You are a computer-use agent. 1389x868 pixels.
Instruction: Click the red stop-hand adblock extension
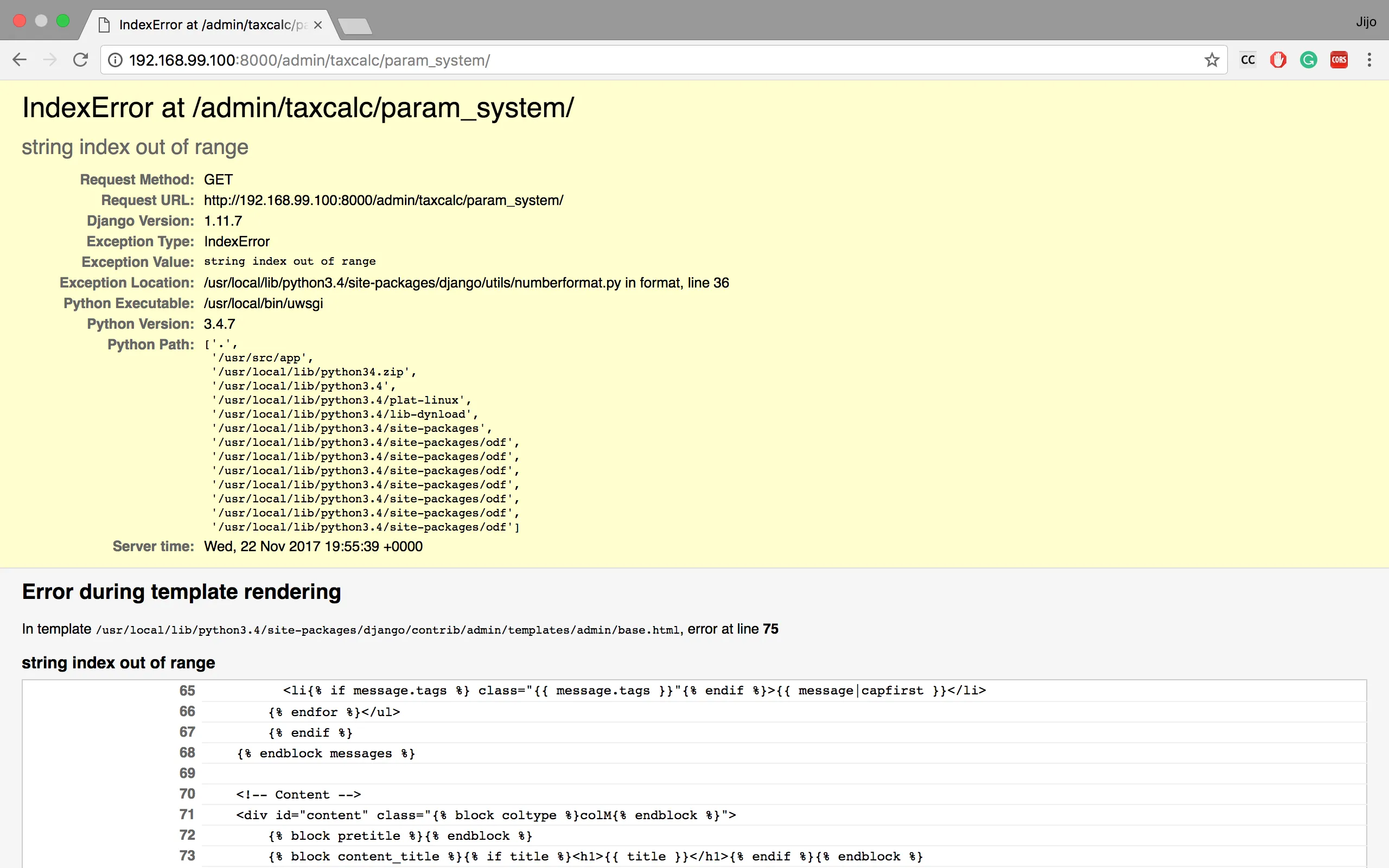1278,60
